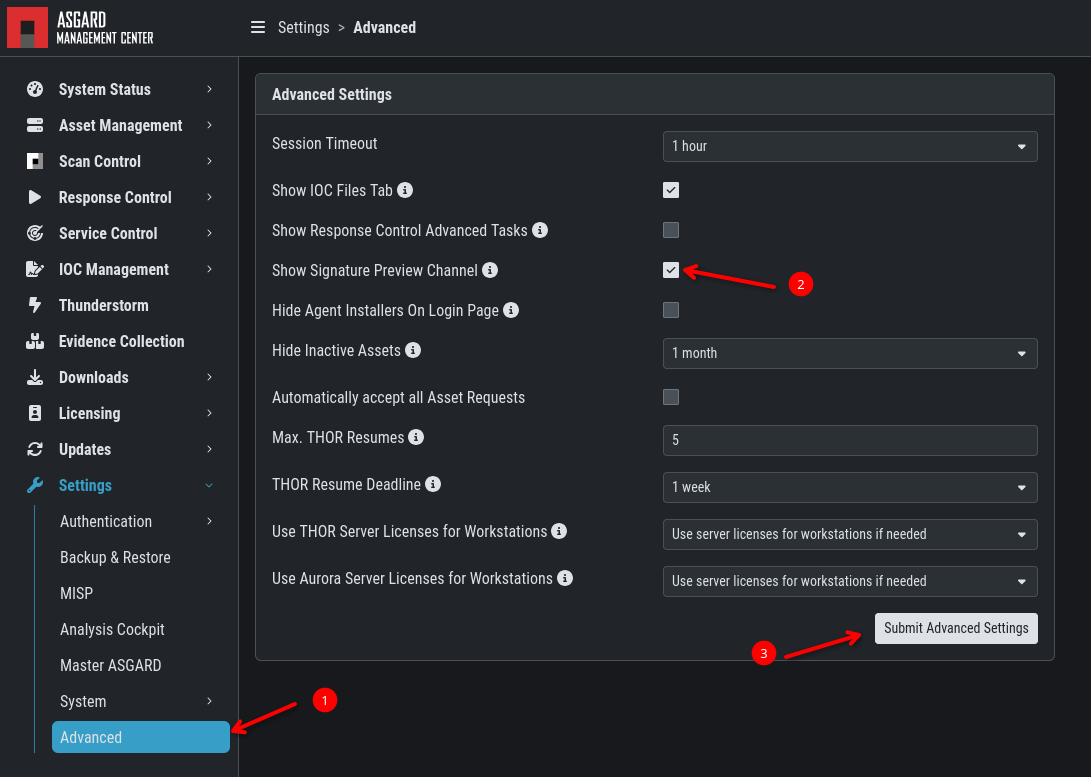This screenshot has height=777, width=1091.
Task: Open Master ASGARD settings
Action: pyautogui.click(x=111, y=665)
